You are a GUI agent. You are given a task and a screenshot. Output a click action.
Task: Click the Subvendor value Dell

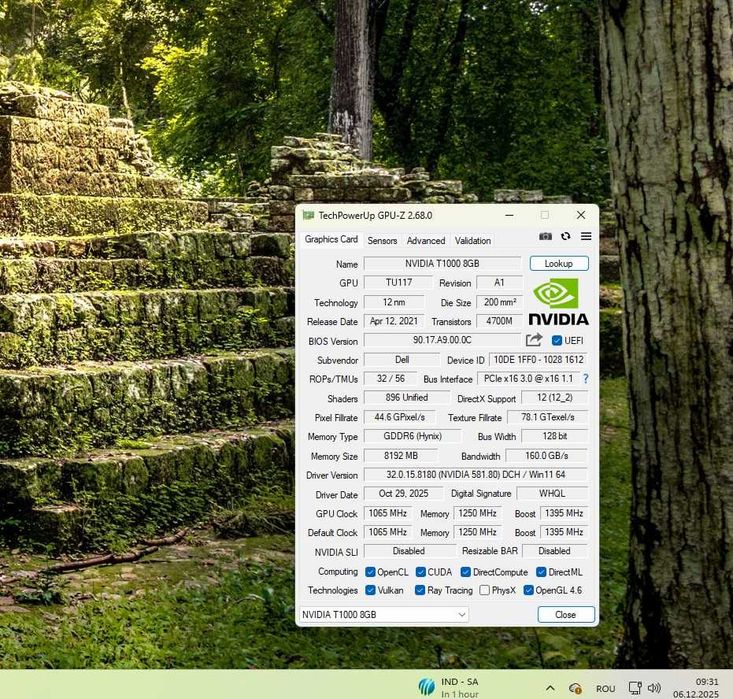402,360
